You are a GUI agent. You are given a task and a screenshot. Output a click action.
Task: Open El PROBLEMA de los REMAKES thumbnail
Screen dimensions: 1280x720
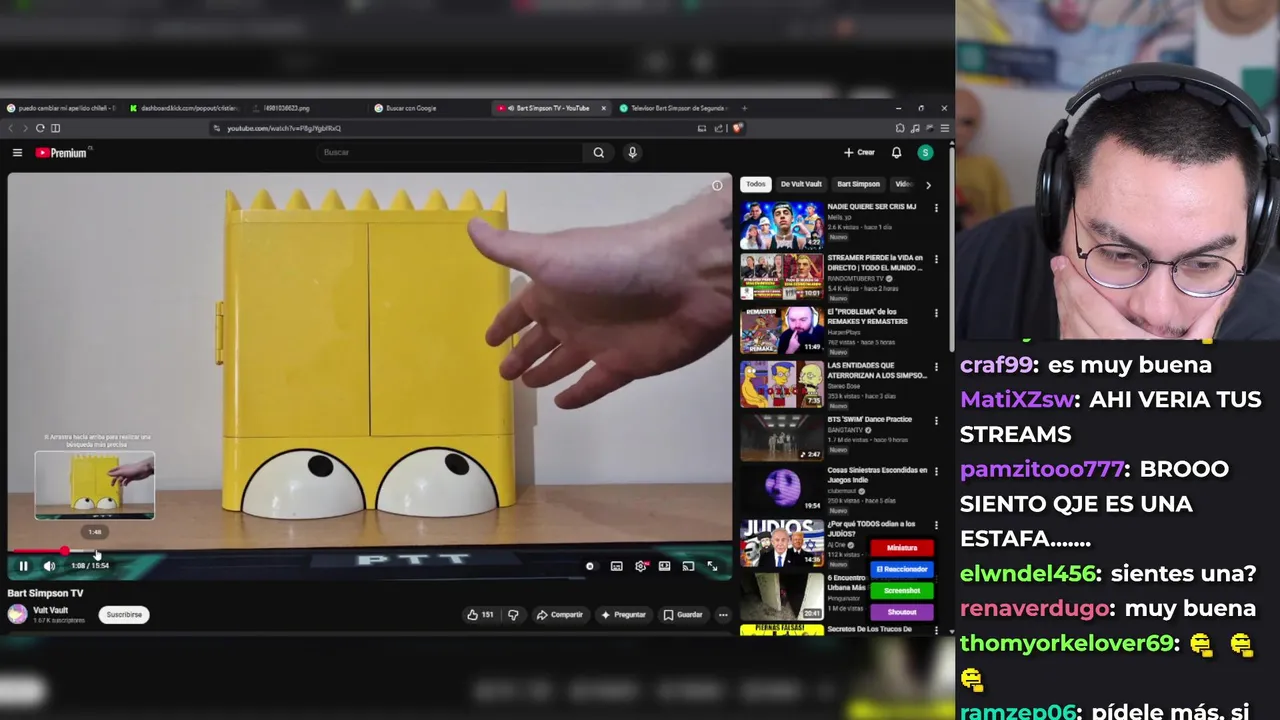781,330
